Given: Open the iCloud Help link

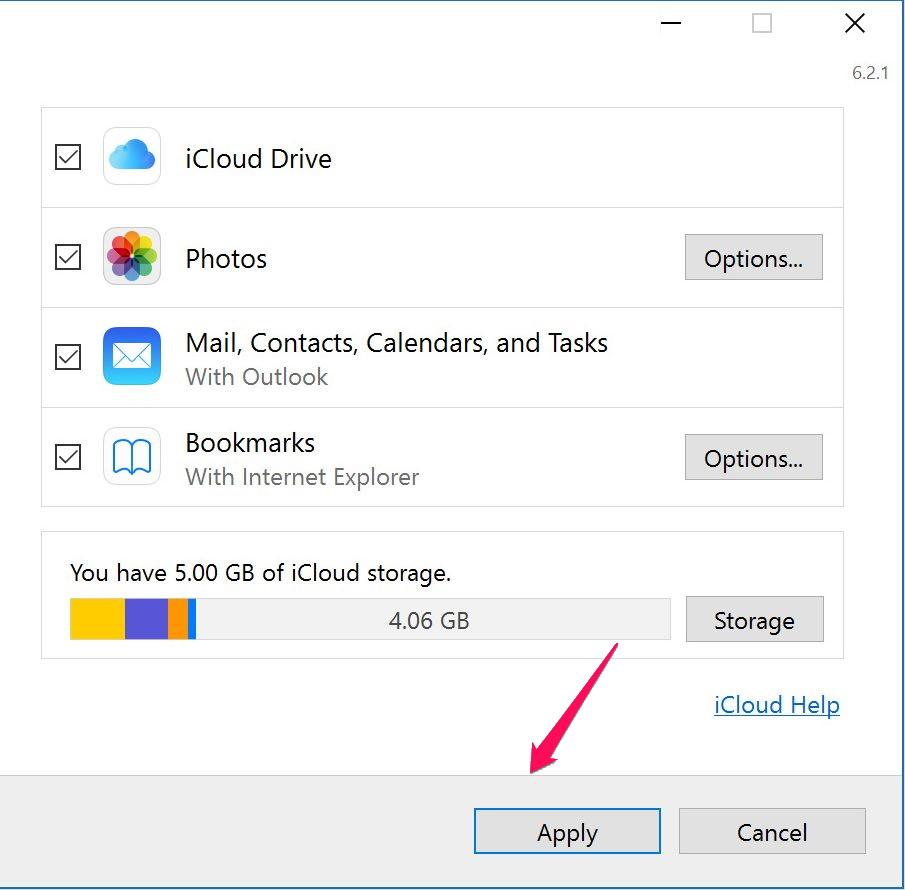Looking at the screenshot, I should click(777, 705).
